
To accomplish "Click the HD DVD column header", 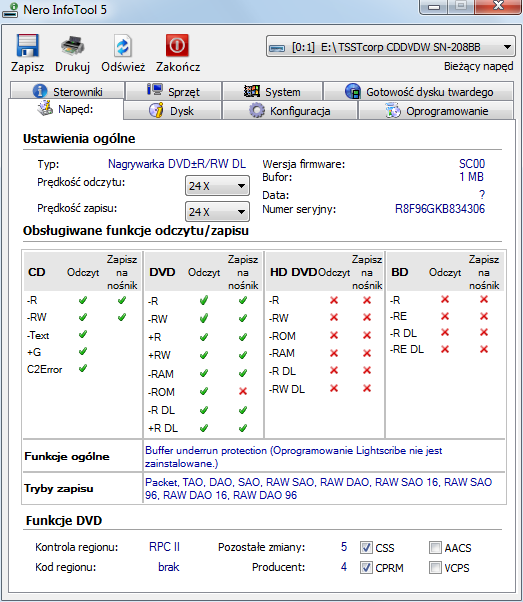I will [293, 272].
